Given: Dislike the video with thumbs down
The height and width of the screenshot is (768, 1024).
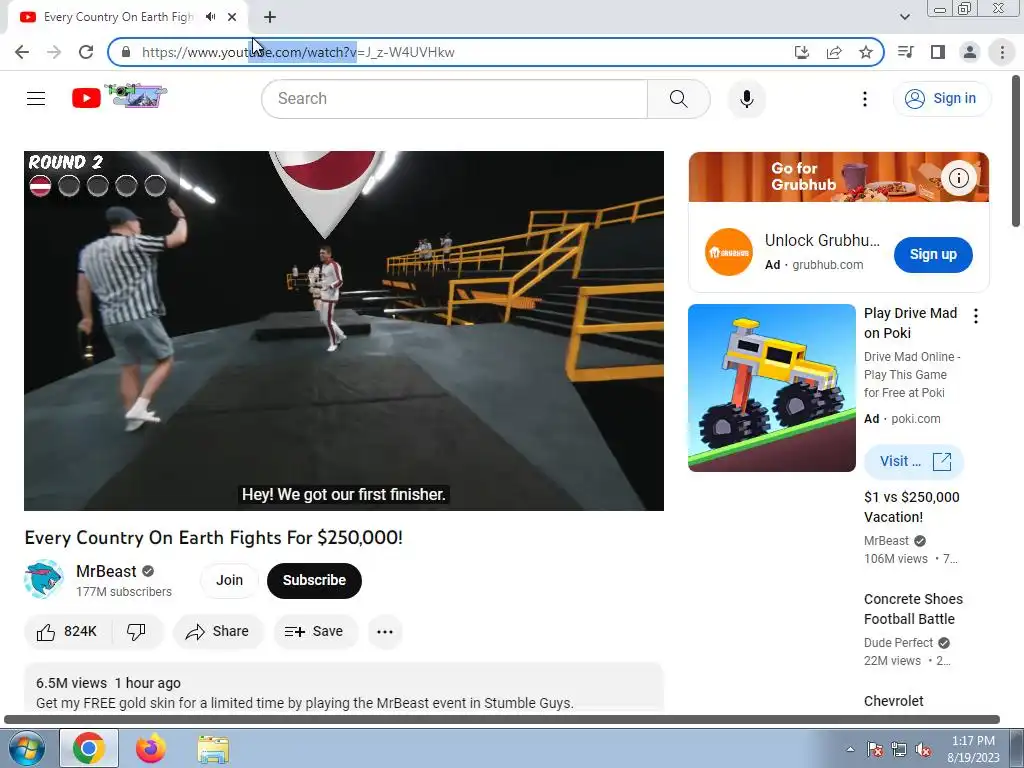Looking at the screenshot, I should point(136,632).
